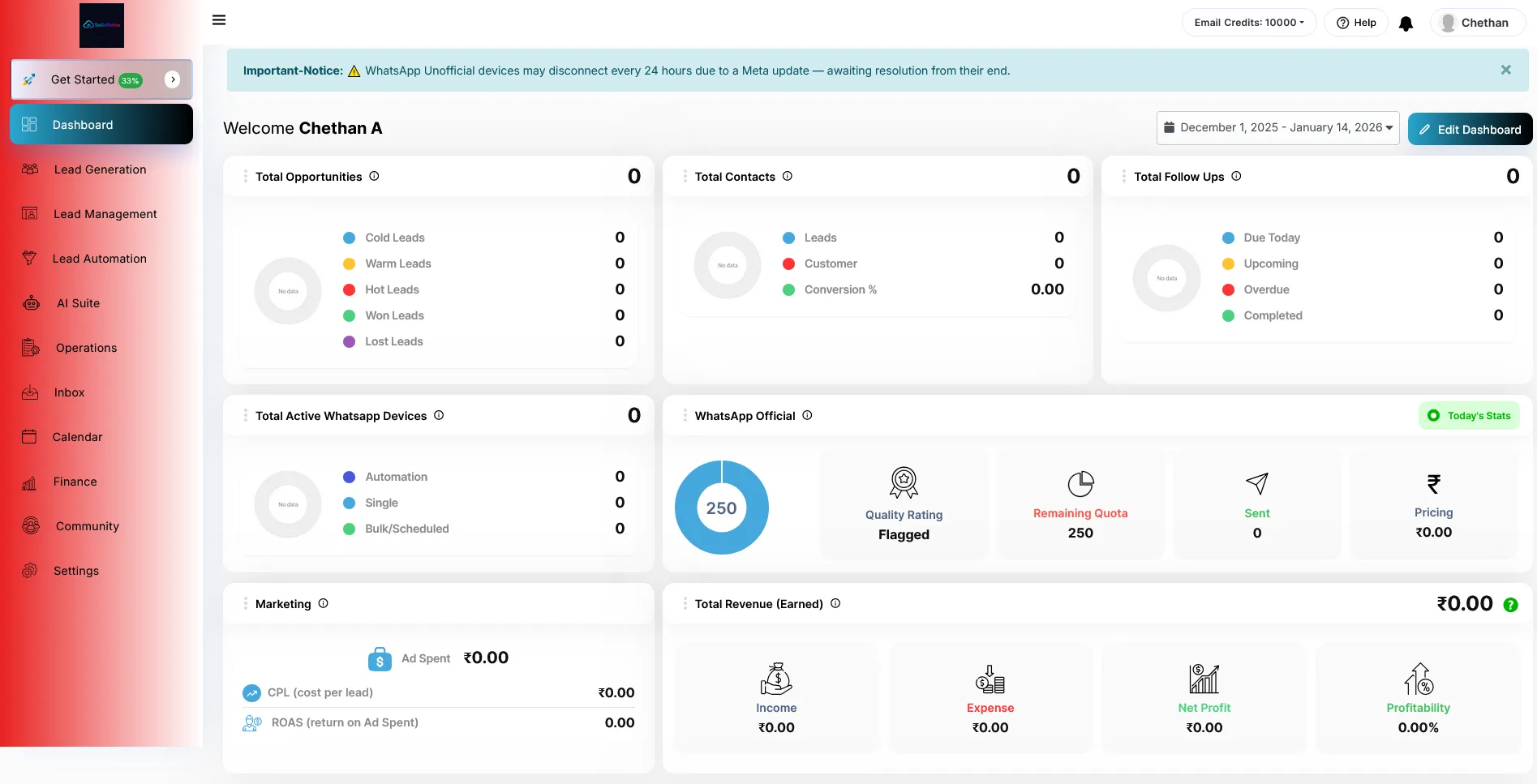Click info icon beside Total Opportunities
1537x784 pixels.
pos(374,176)
